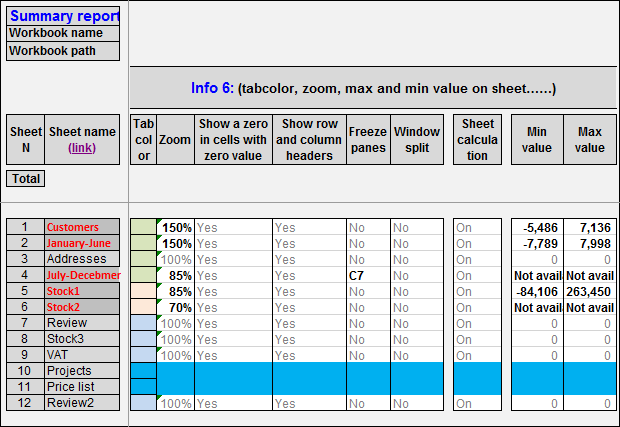Select 70% zoom cell for Stock2
The image size is (620, 427).
[x=176, y=307]
